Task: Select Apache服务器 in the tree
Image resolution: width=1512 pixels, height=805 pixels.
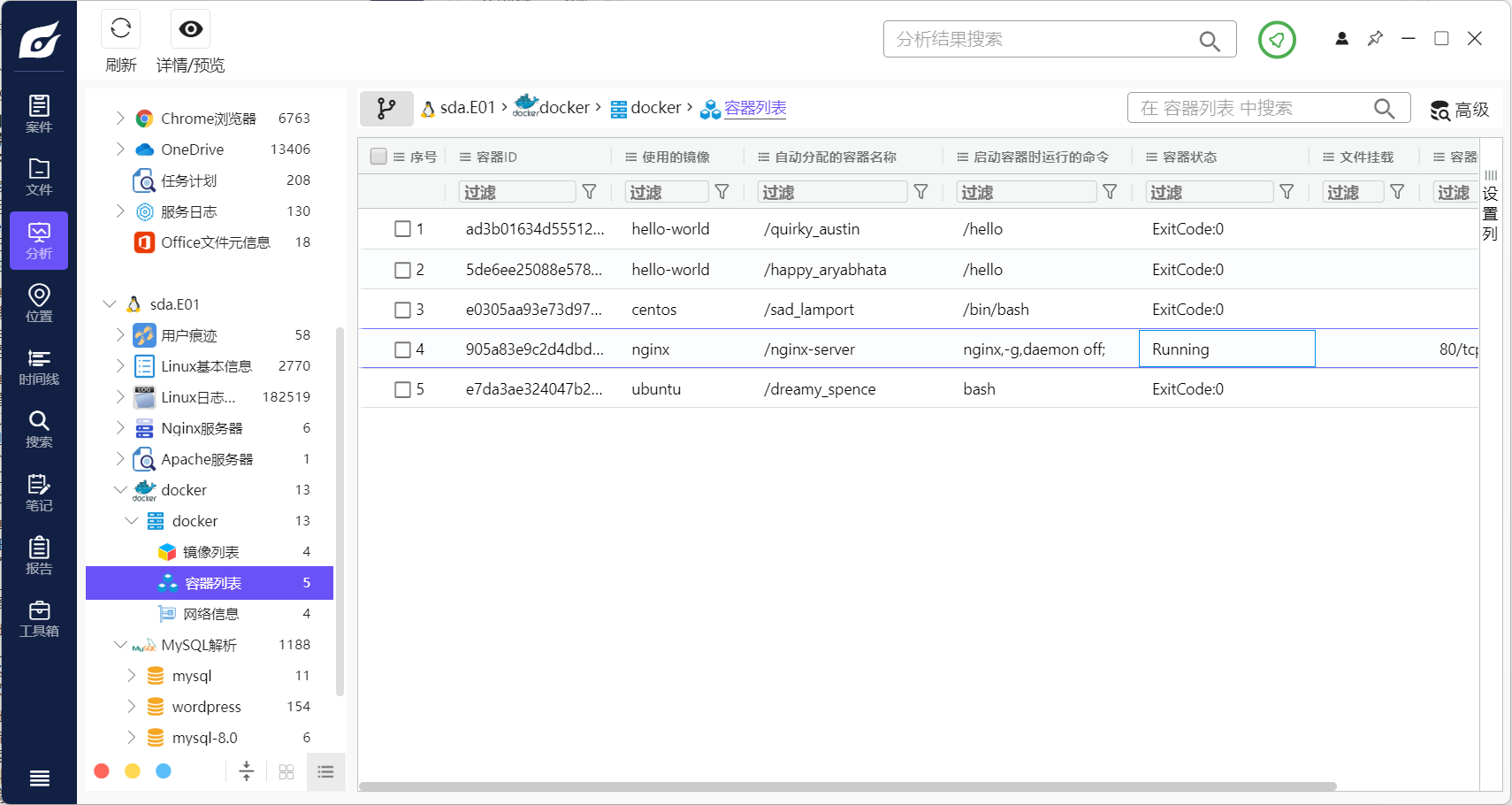Action: 207,459
